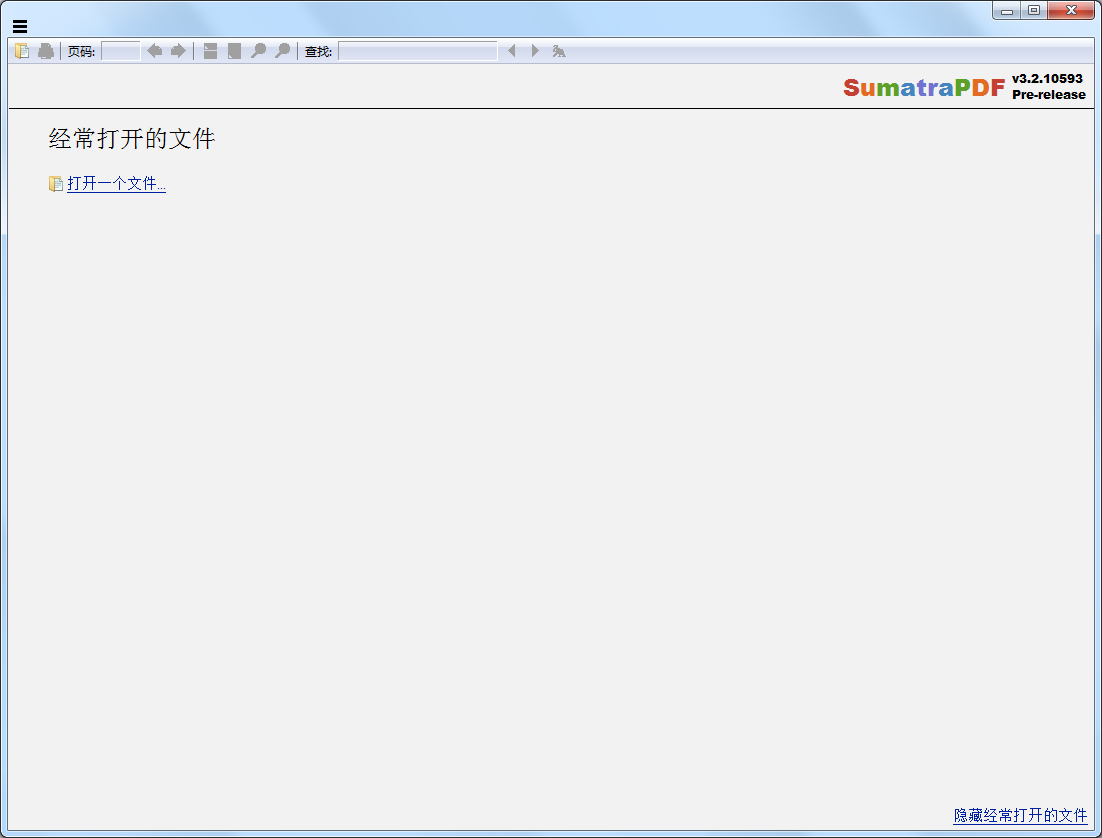Open the '打开一个文件...' link
Screen dimensions: 1102x838
click(117, 183)
